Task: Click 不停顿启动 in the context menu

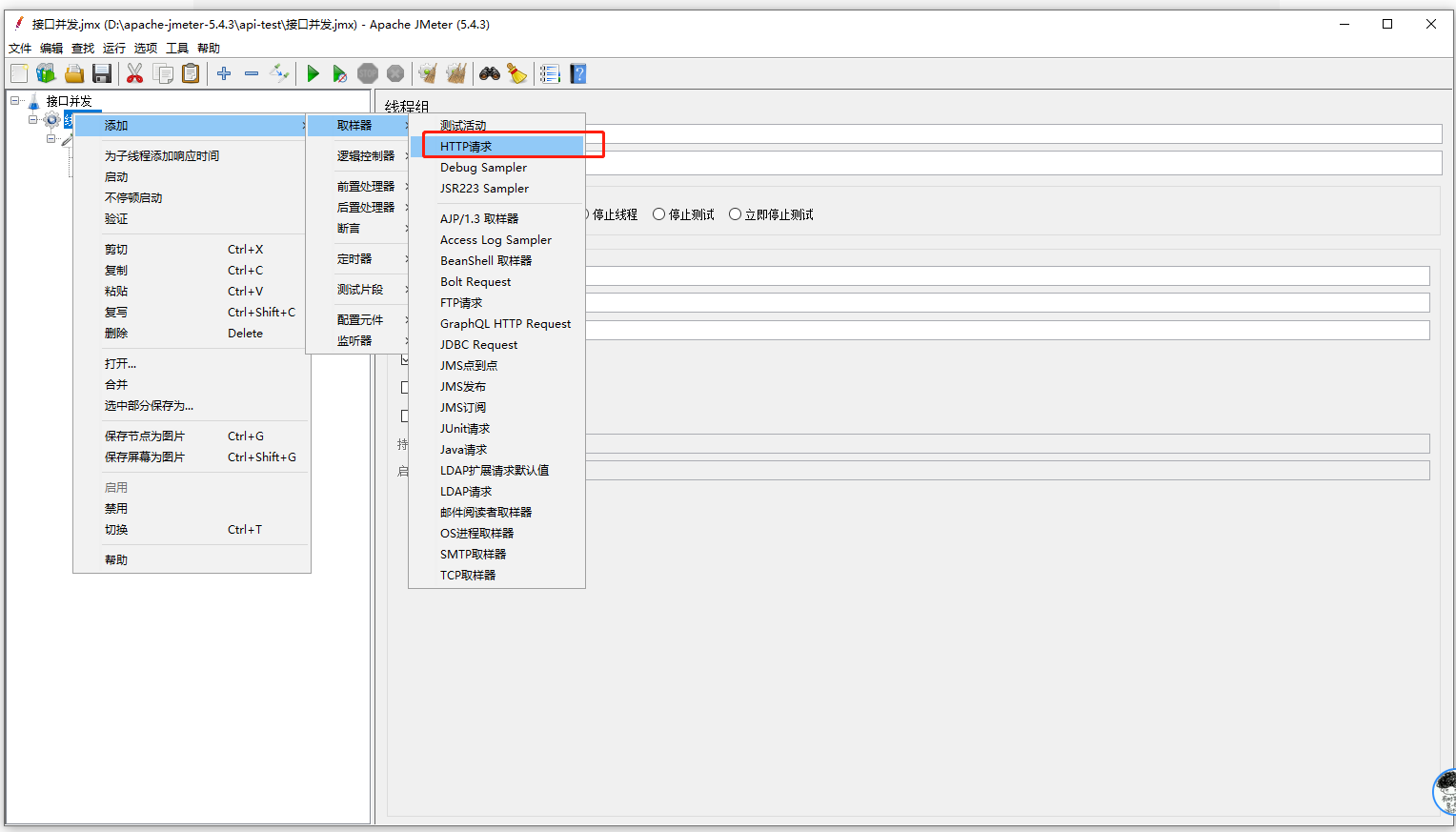Action: [x=192, y=197]
